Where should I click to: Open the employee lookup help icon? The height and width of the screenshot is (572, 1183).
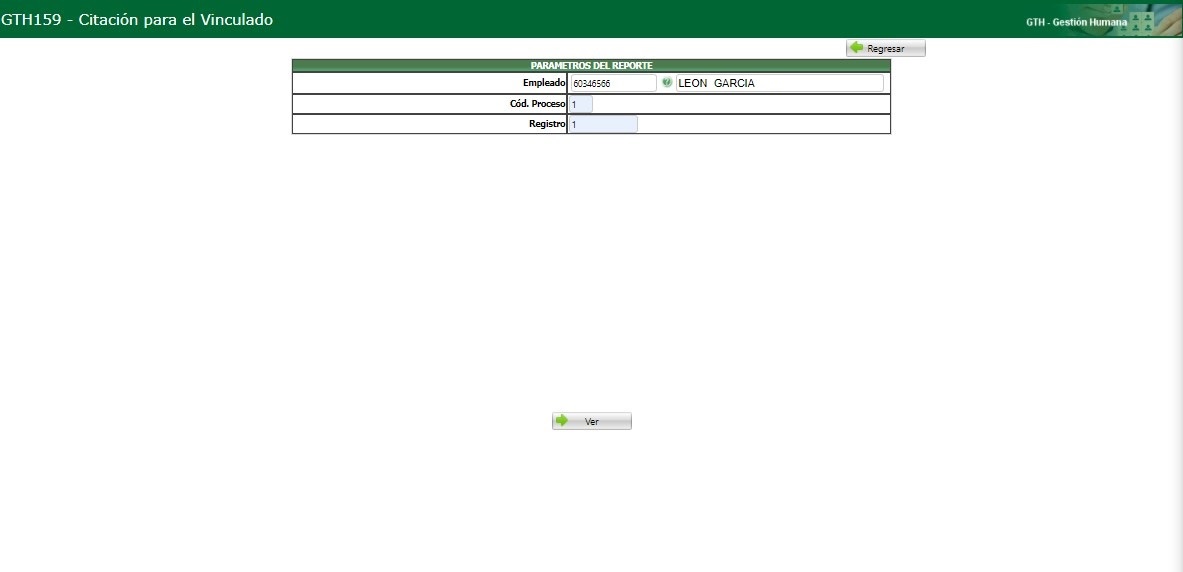tap(667, 82)
